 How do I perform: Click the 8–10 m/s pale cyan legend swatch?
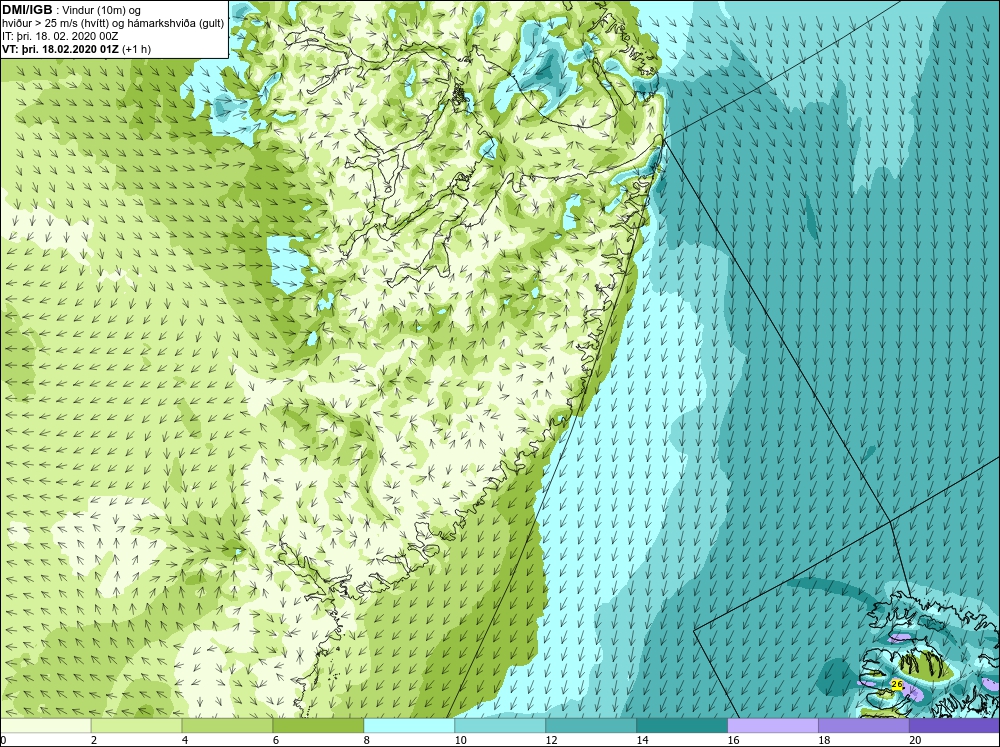pyautogui.click(x=409, y=725)
